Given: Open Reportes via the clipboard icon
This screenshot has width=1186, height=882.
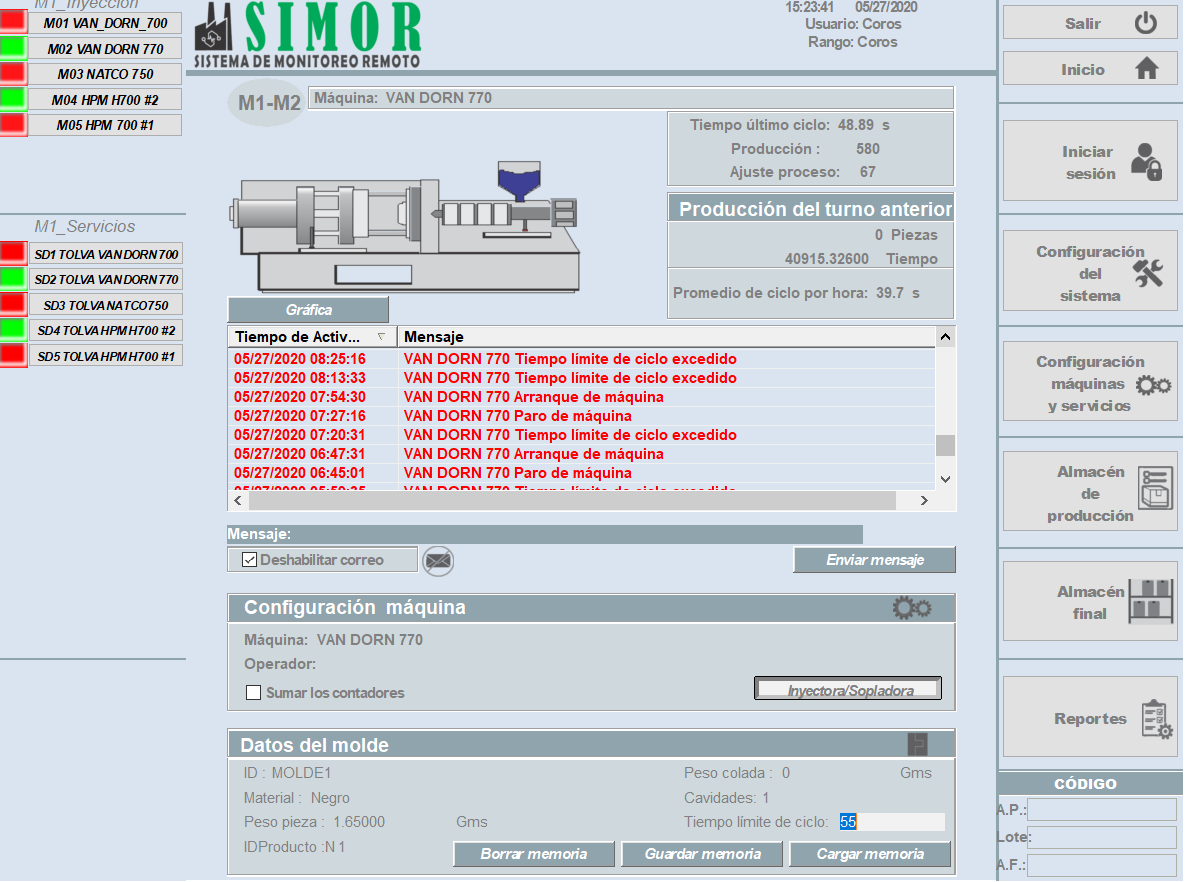Looking at the screenshot, I should [1157, 719].
